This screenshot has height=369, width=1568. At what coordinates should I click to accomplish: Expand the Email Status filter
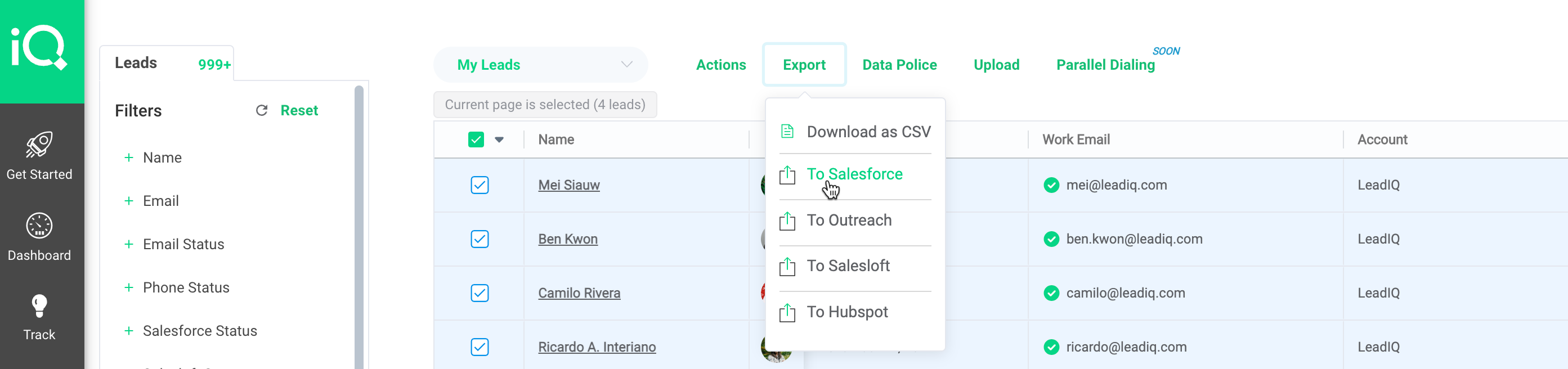[x=182, y=244]
